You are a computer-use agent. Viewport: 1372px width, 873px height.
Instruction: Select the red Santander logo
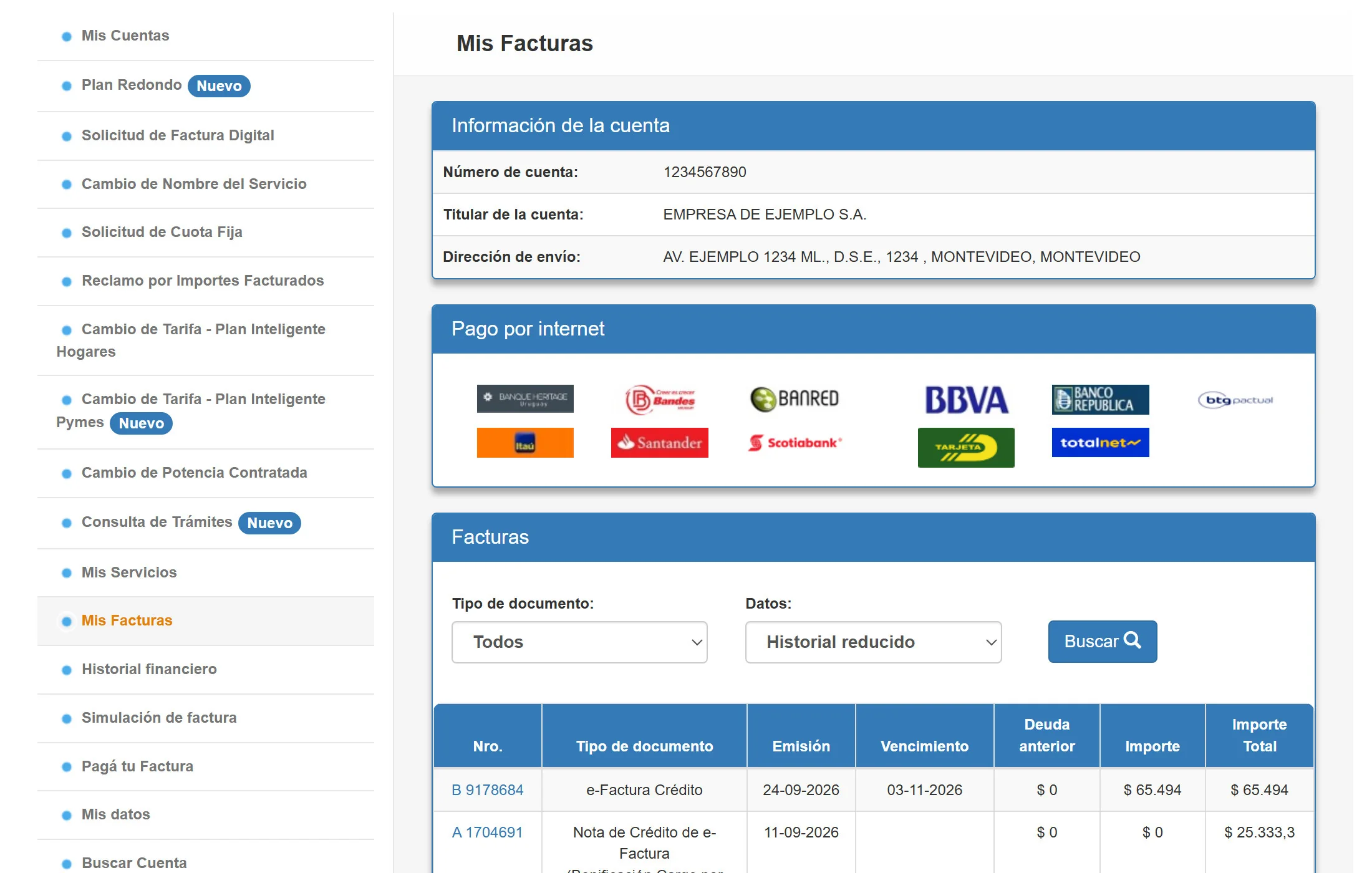pyautogui.click(x=660, y=443)
